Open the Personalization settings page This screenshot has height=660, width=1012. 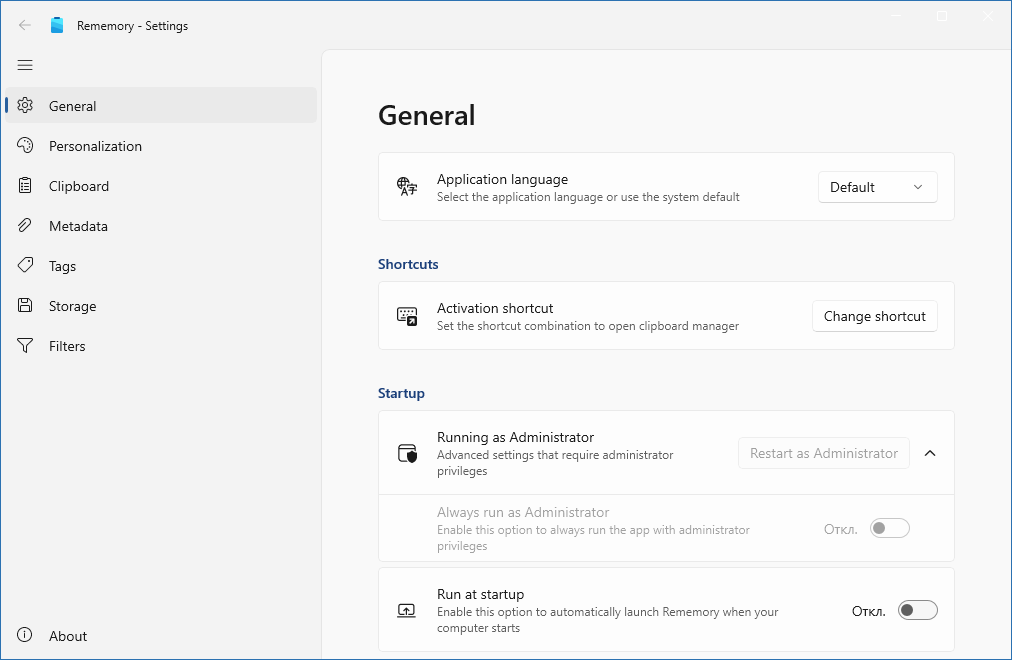tap(95, 146)
